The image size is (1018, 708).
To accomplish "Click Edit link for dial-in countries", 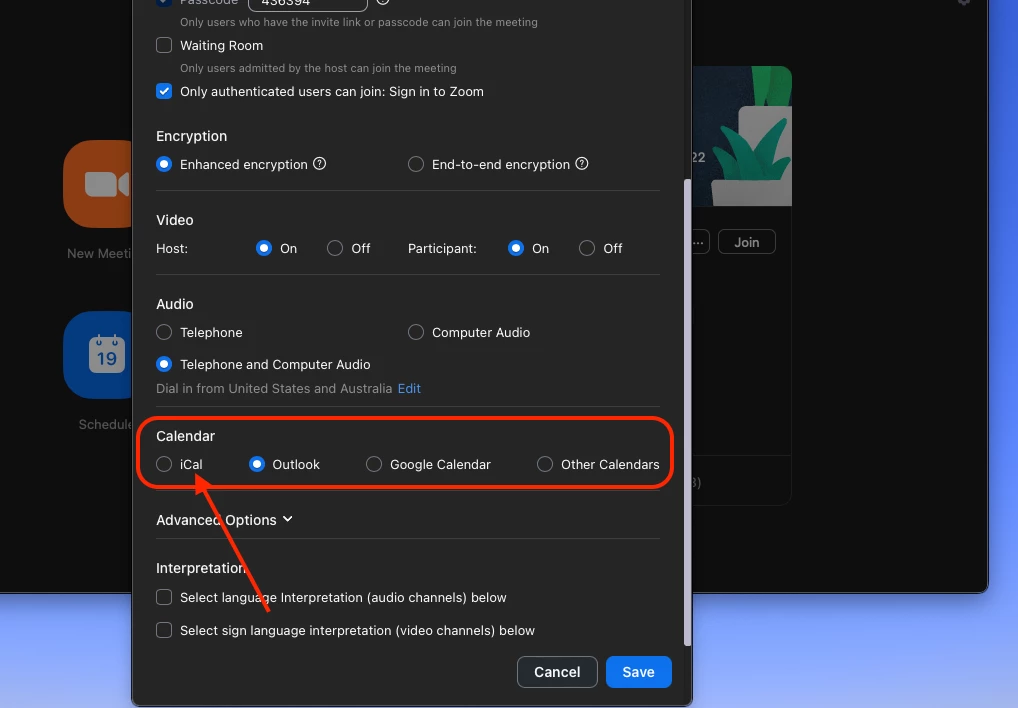I will coord(409,388).
